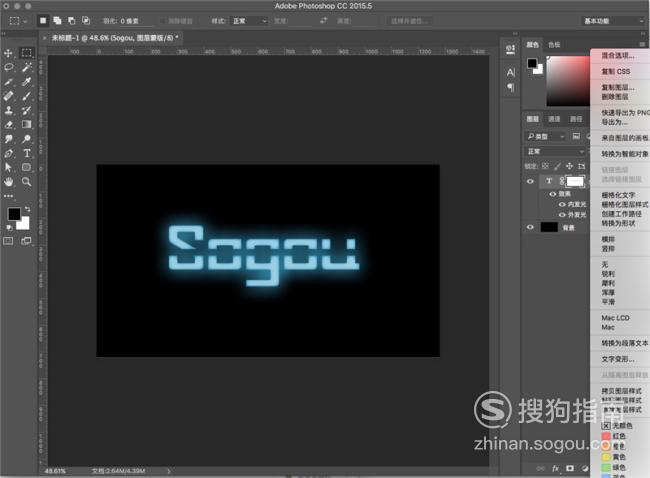
Task: Select the Healing Brush (bandage) tool
Action: (x=8, y=96)
